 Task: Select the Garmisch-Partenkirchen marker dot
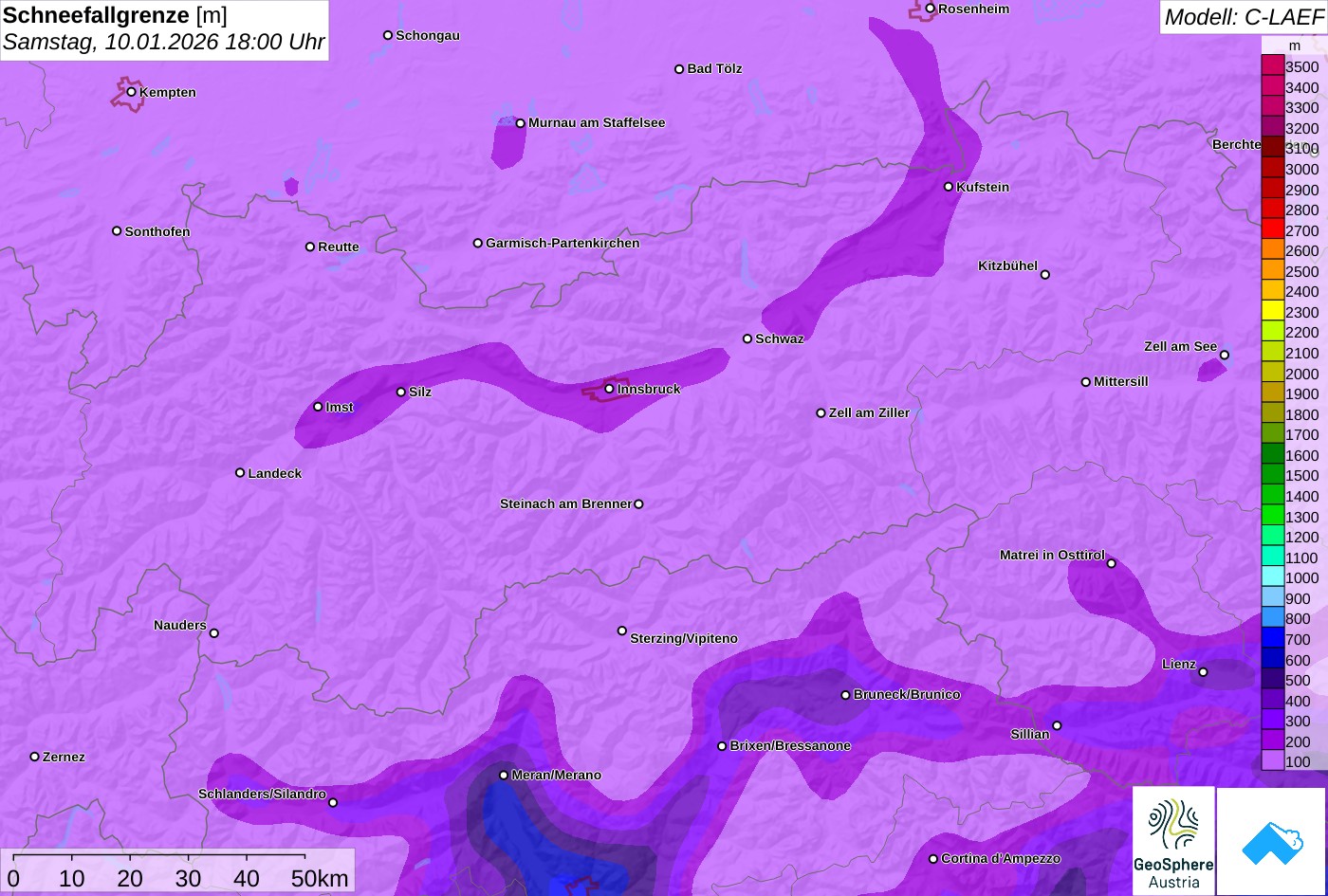pyautogui.click(x=478, y=243)
